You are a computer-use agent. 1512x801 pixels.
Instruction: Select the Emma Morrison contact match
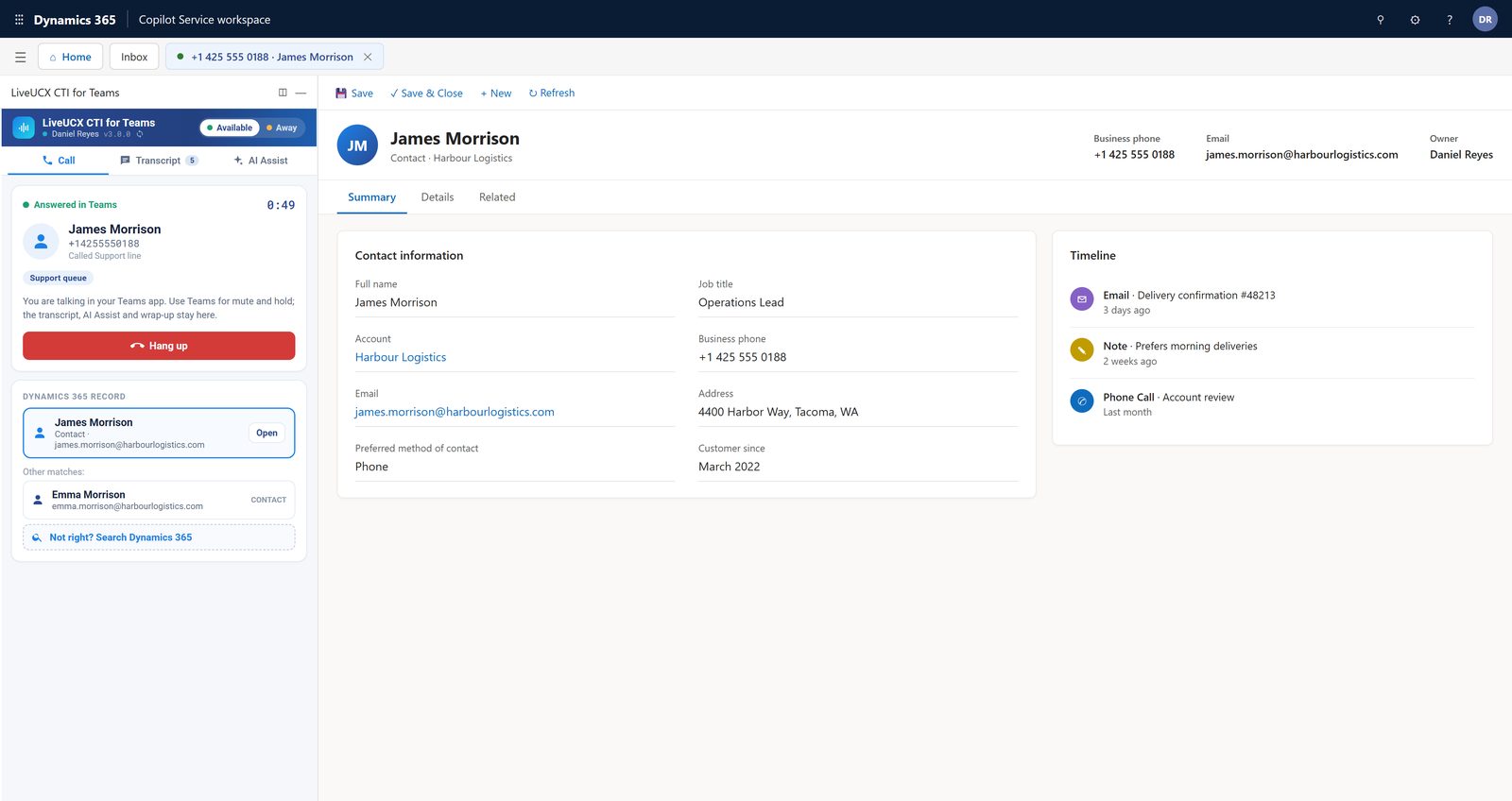click(159, 500)
